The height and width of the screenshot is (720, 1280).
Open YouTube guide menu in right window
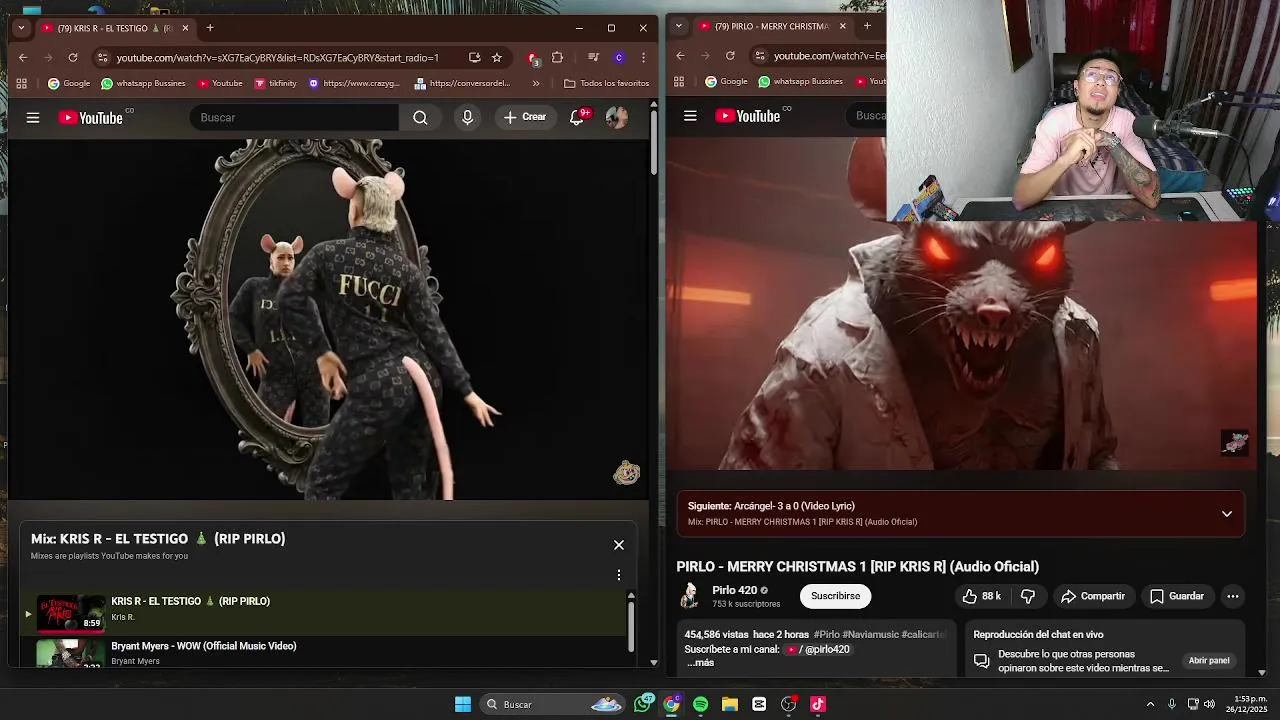[690, 117]
